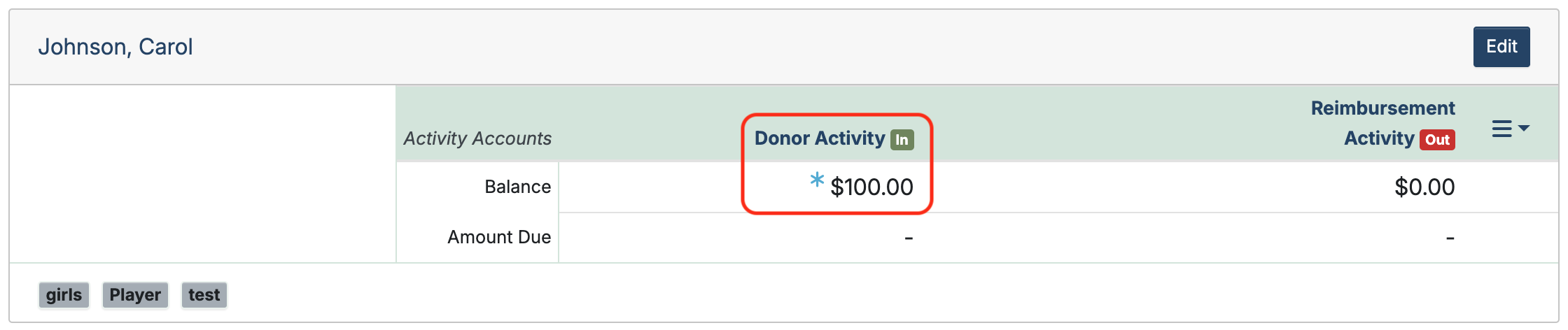
Task: Click the test tag
Action: point(204,295)
